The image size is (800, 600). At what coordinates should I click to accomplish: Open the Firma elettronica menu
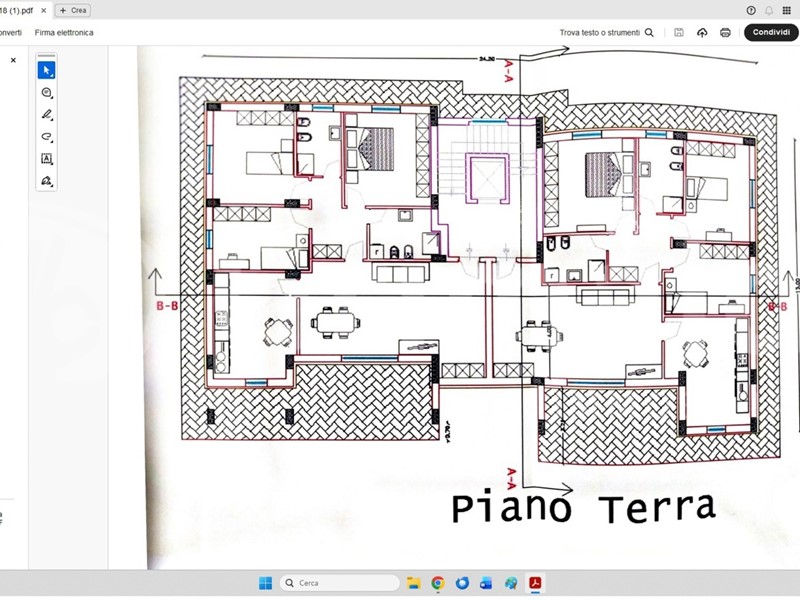click(64, 32)
